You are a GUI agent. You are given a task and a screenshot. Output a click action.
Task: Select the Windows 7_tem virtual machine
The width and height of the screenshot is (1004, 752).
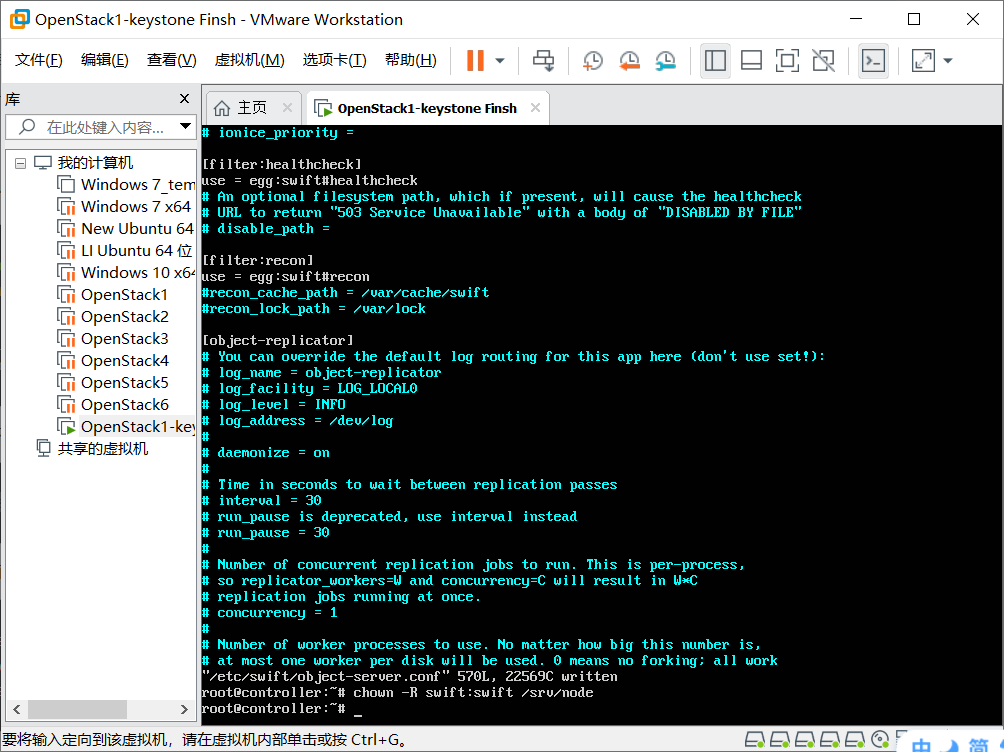pos(138,185)
